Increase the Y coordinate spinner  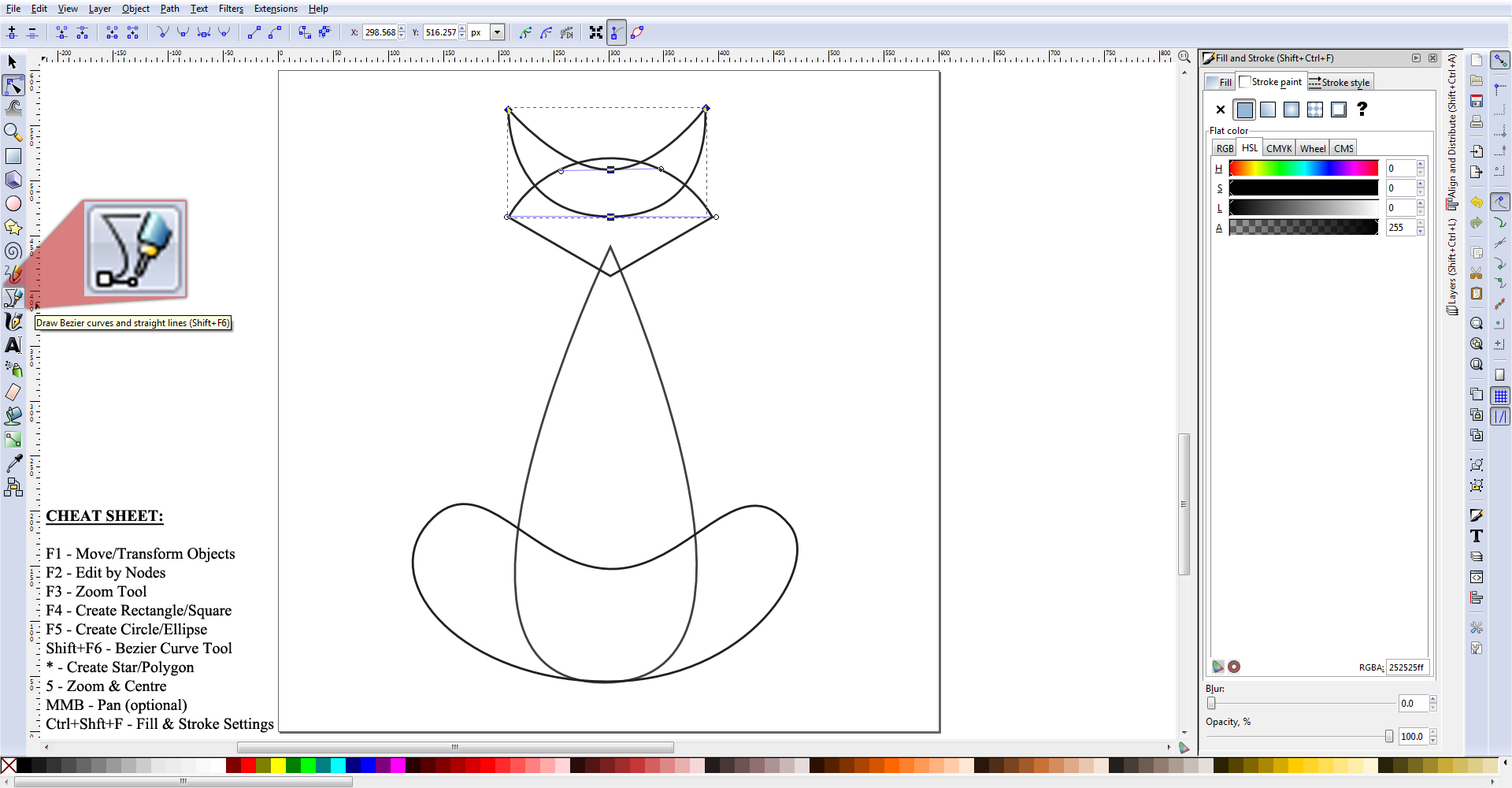click(x=462, y=28)
